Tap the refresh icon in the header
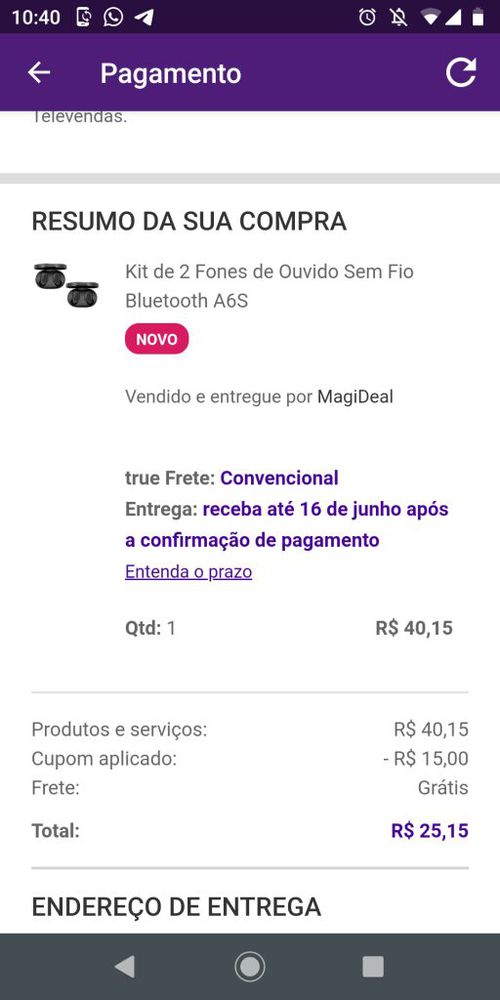This screenshot has height=1000, width=500. pos(460,72)
